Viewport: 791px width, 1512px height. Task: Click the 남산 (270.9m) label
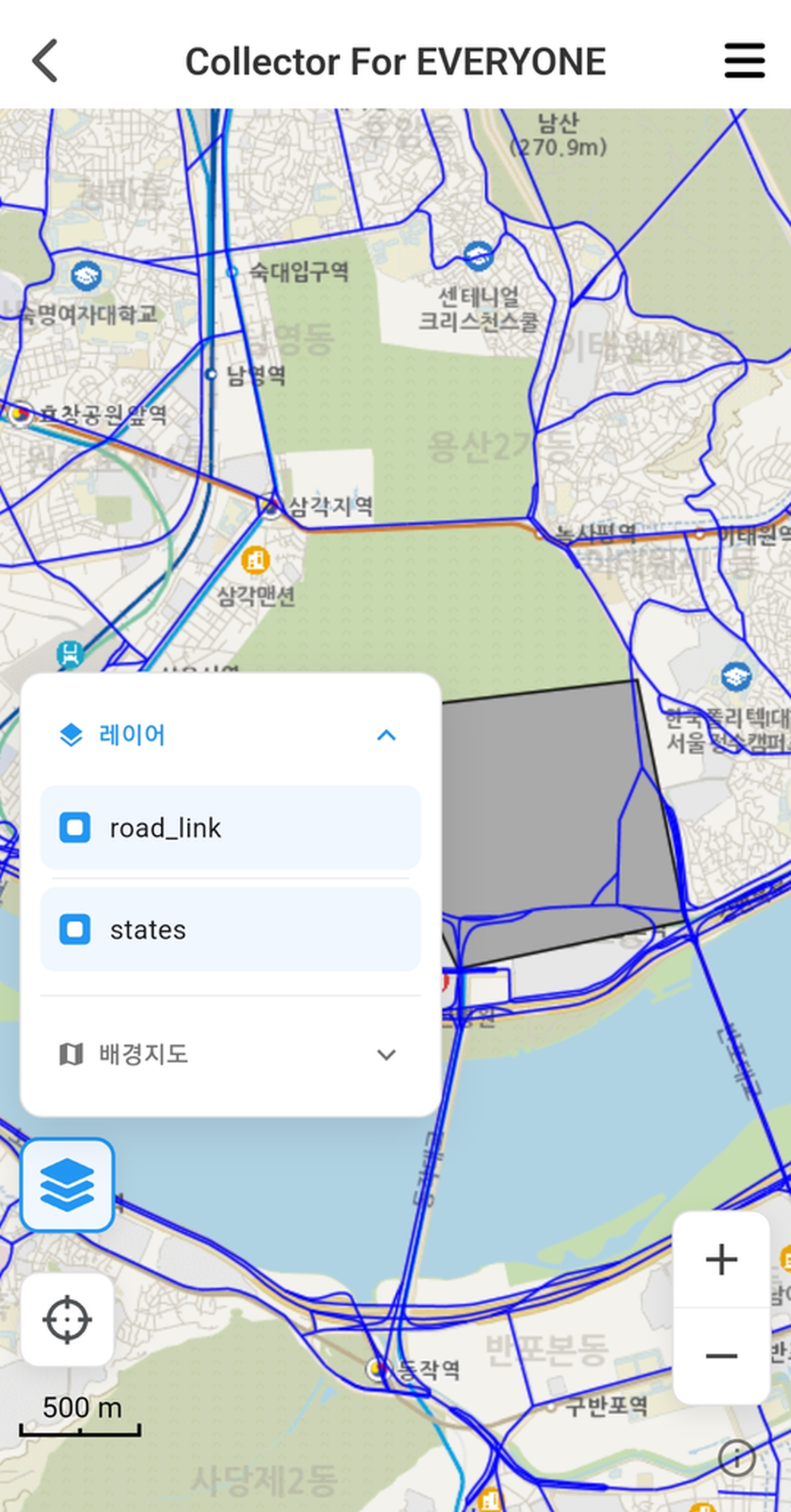(x=559, y=135)
